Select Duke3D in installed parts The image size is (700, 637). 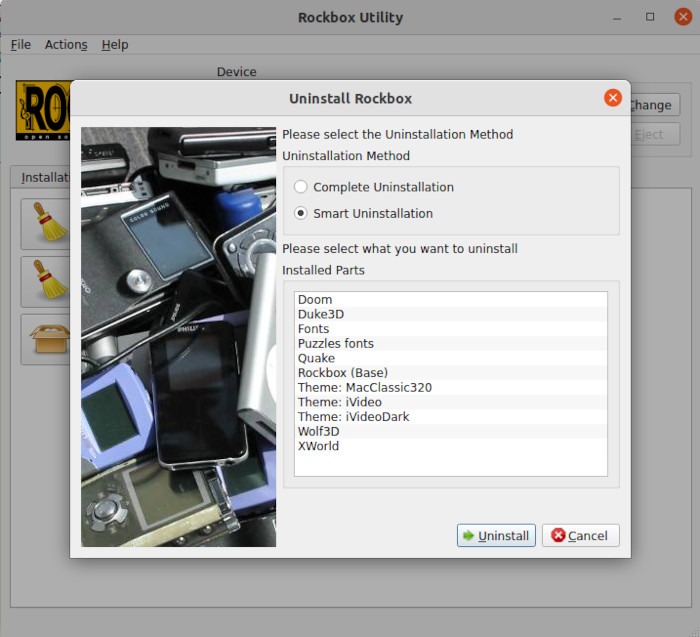[450, 314]
